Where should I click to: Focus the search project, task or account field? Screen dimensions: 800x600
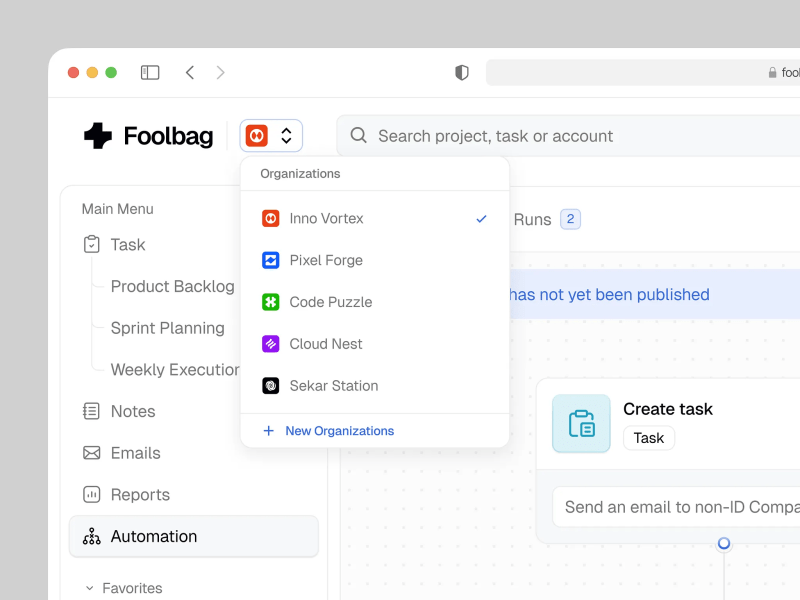pos(568,136)
